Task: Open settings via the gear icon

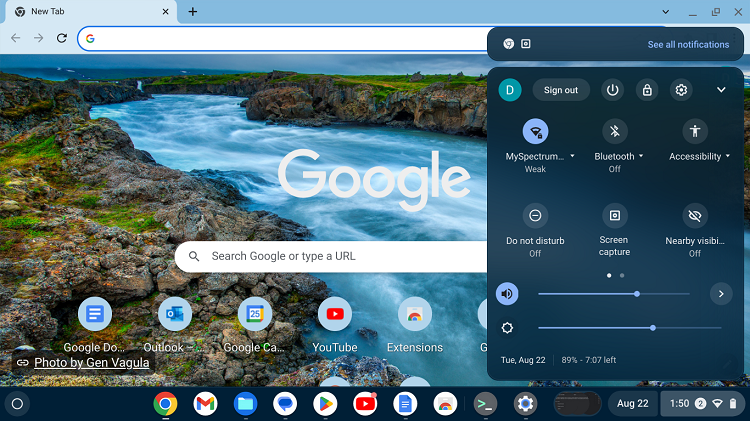Action: (x=681, y=90)
